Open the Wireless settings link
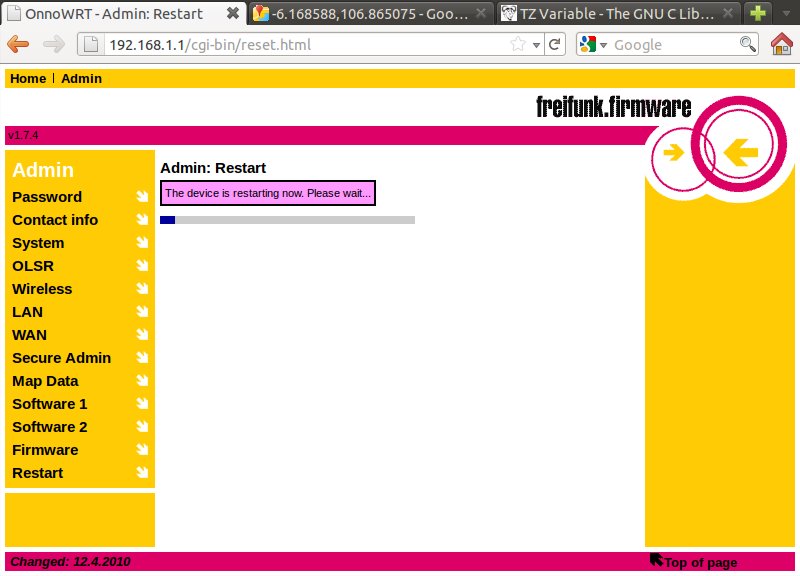This screenshot has width=800, height=576. pos(42,289)
